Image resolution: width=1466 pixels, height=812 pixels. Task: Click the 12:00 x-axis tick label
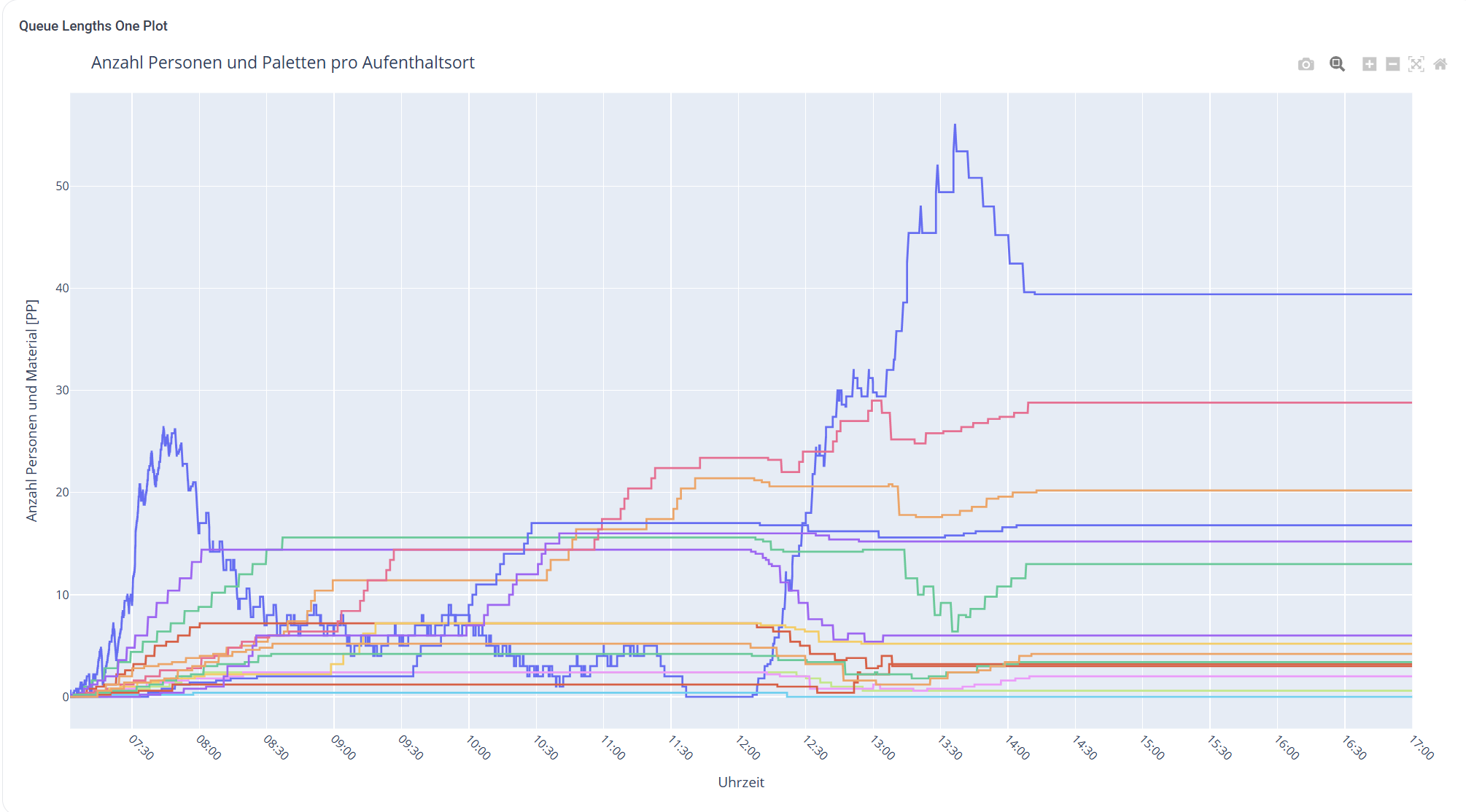point(748,748)
